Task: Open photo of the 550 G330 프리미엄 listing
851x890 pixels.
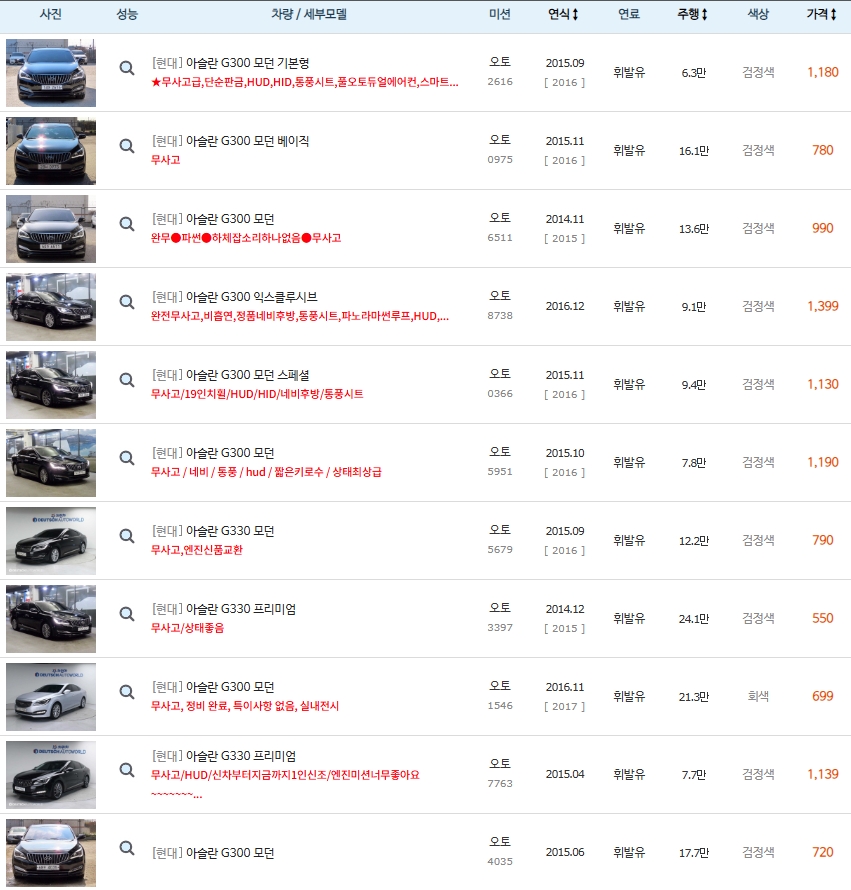Action: 51,619
